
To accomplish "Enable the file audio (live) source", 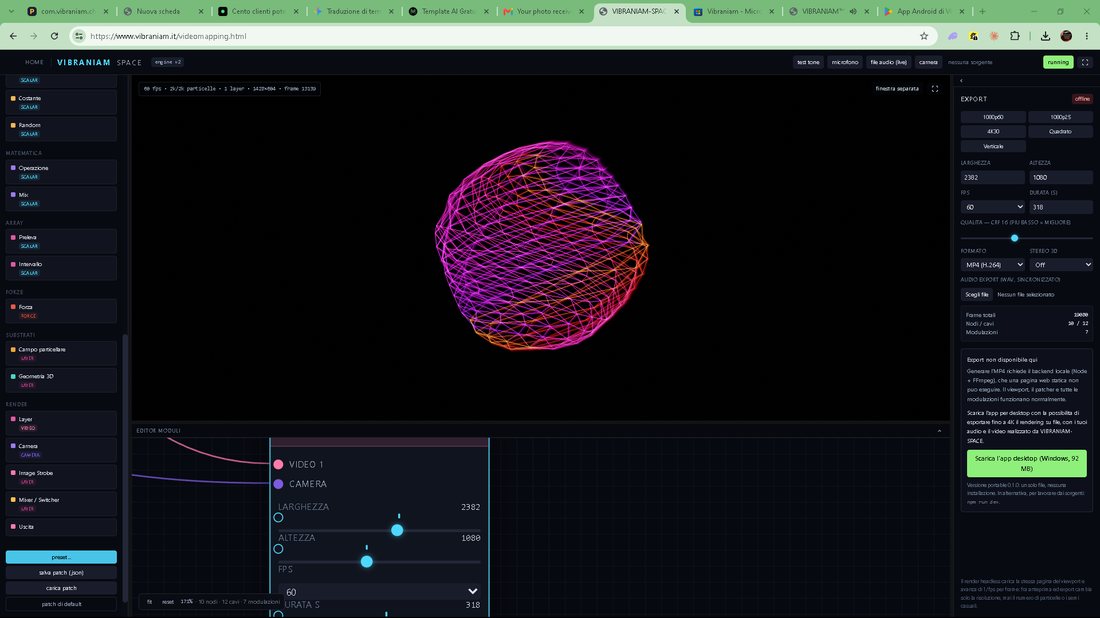I will 888,62.
